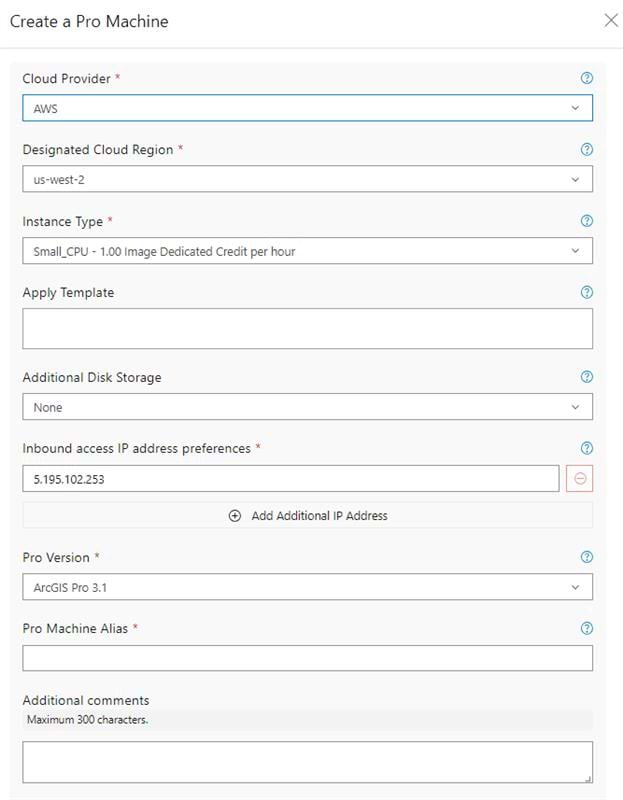Click the help icon beside Cloud Provider
This screenshot has height=800, width=623.
tap(587, 78)
